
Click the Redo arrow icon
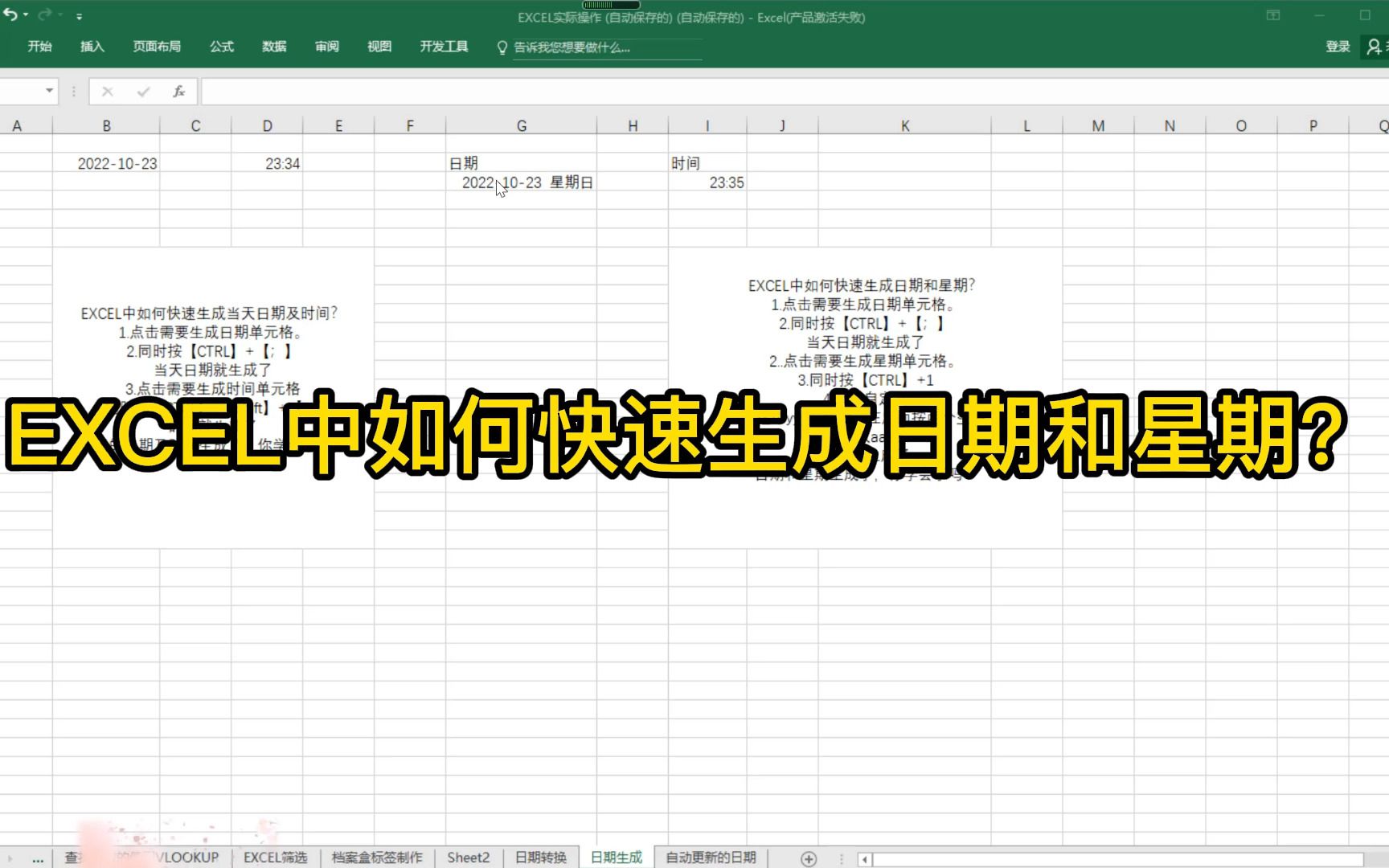(x=45, y=14)
